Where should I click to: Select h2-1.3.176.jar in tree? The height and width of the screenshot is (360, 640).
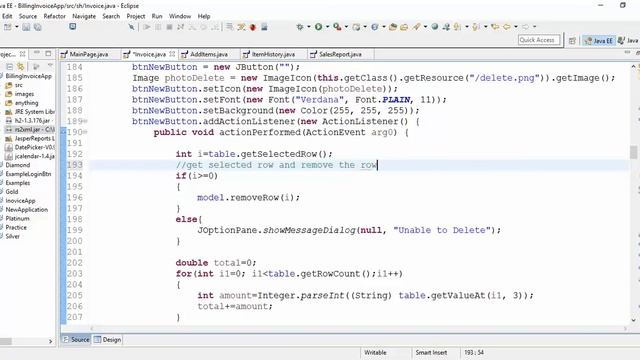[32, 121]
